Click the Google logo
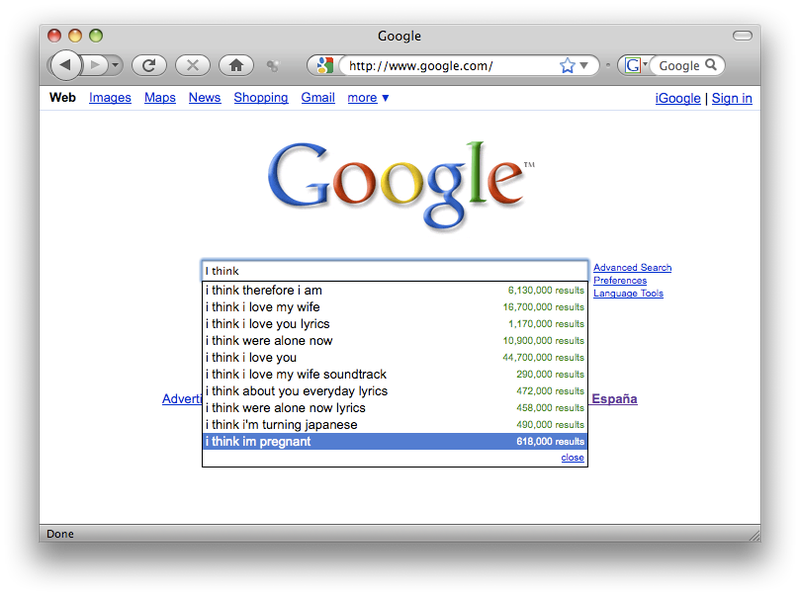Image resolution: width=800 pixels, height=596 pixels. pyautogui.click(x=401, y=185)
